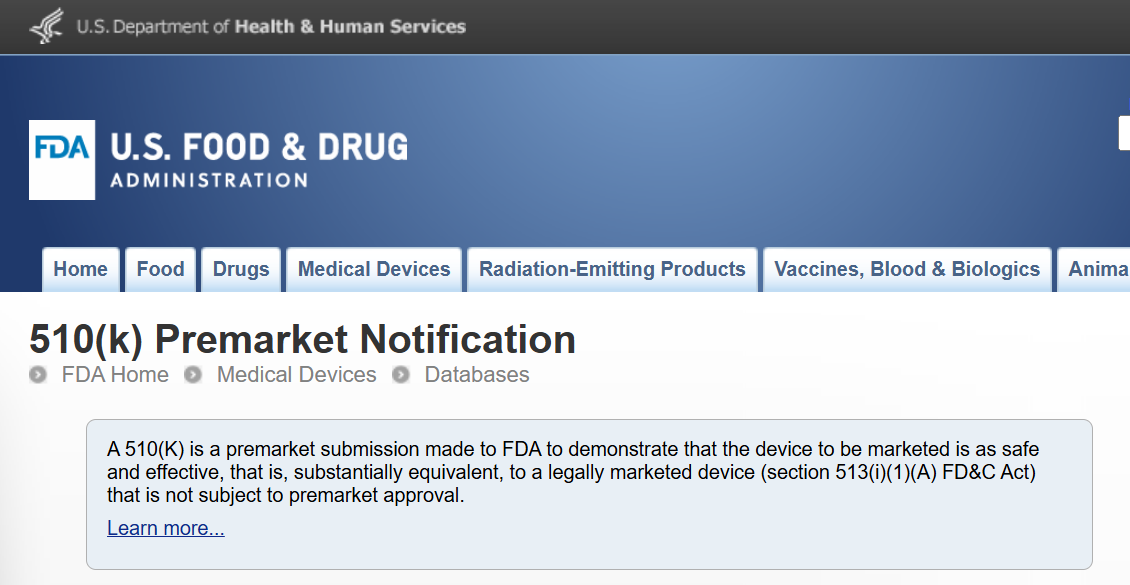Switch to the Food tab

(x=161, y=269)
